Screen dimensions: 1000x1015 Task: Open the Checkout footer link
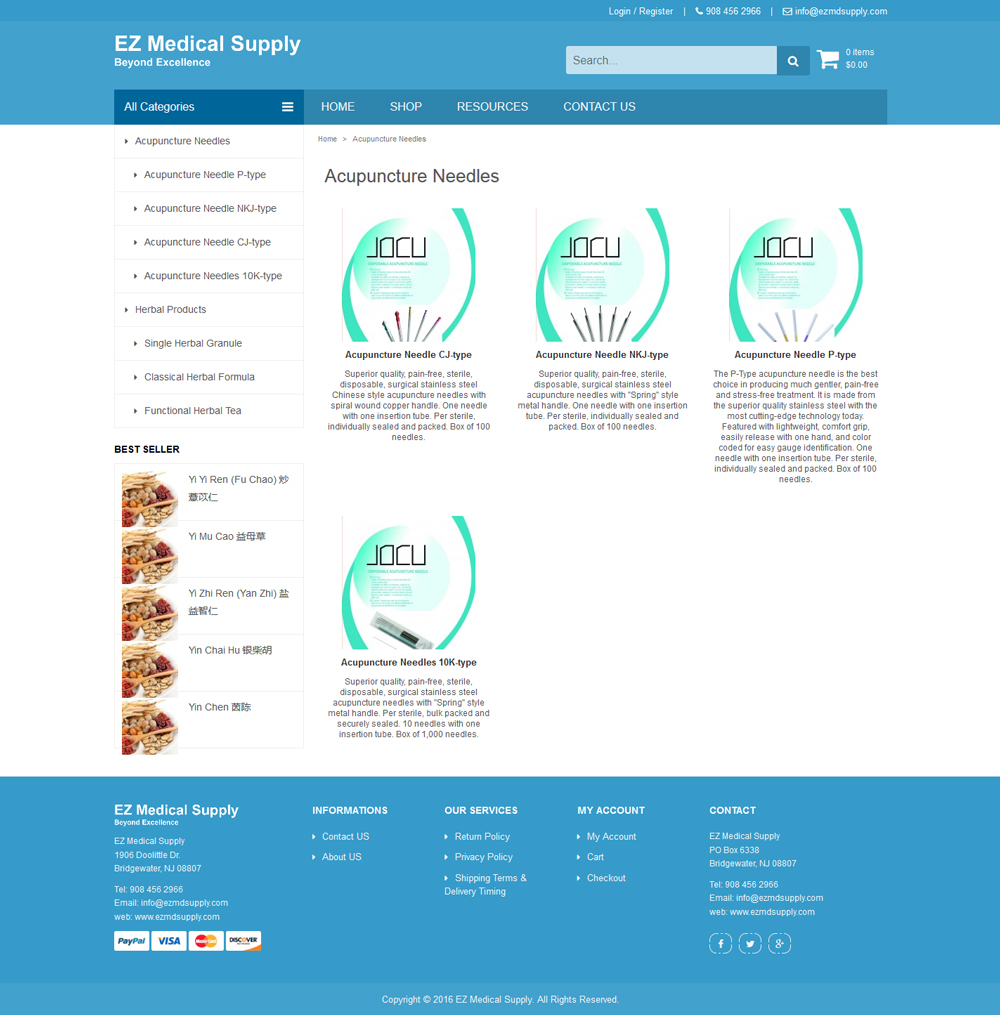[x=606, y=878]
